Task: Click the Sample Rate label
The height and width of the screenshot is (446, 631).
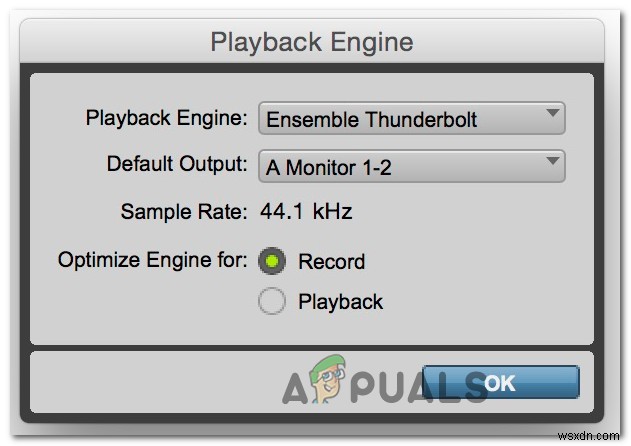Action: click(x=183, y=212)
